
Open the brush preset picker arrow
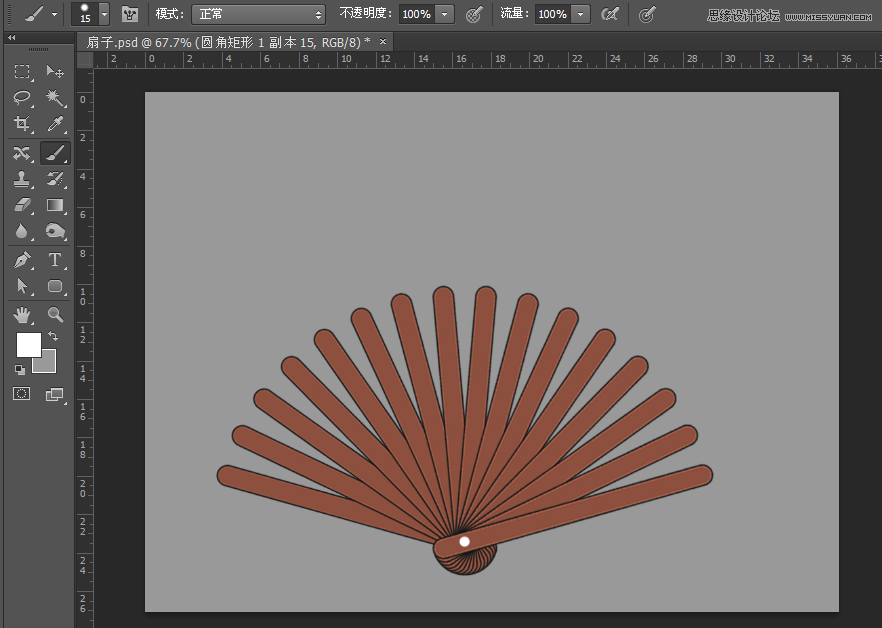104,15
